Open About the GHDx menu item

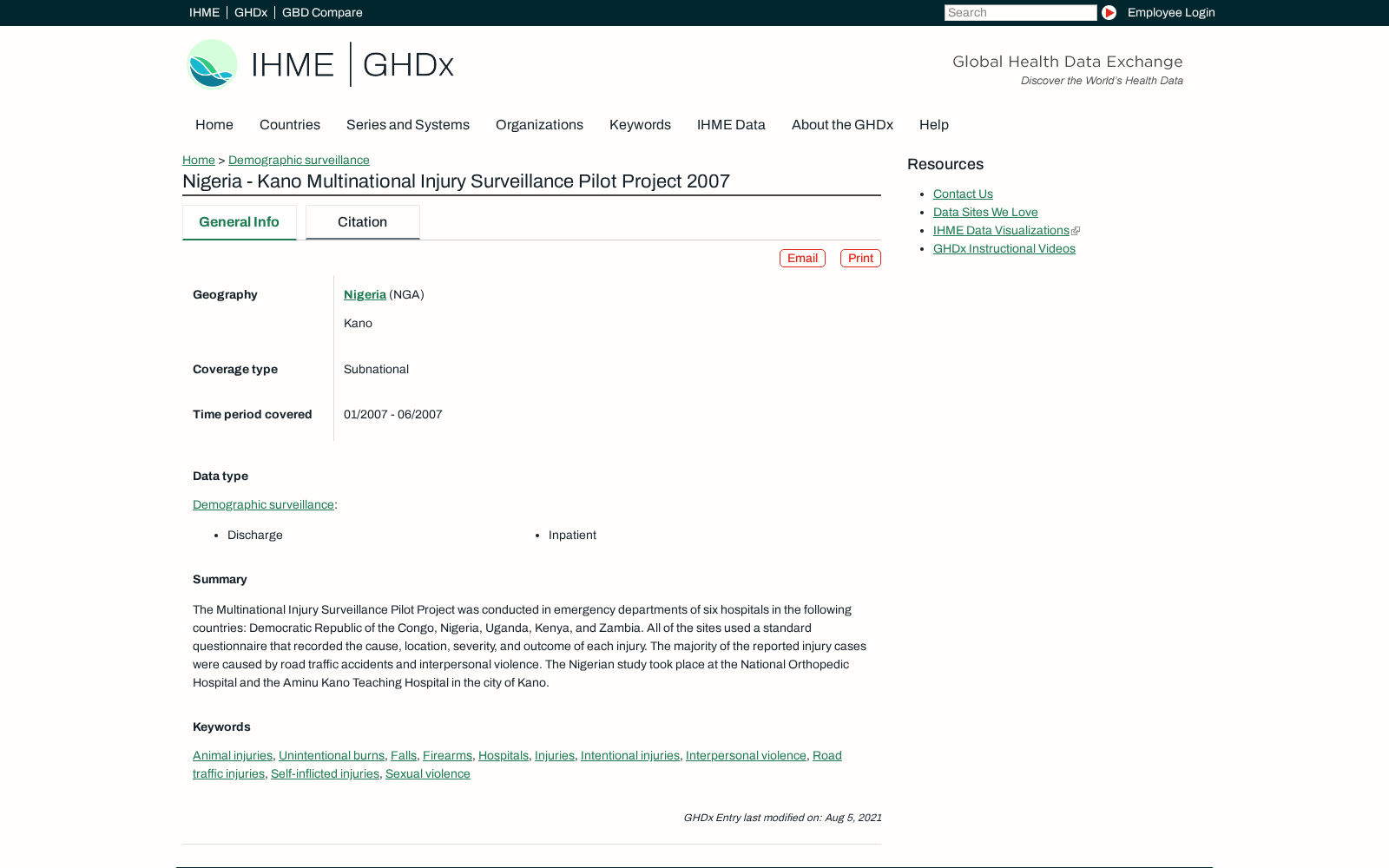coord(842,124)
